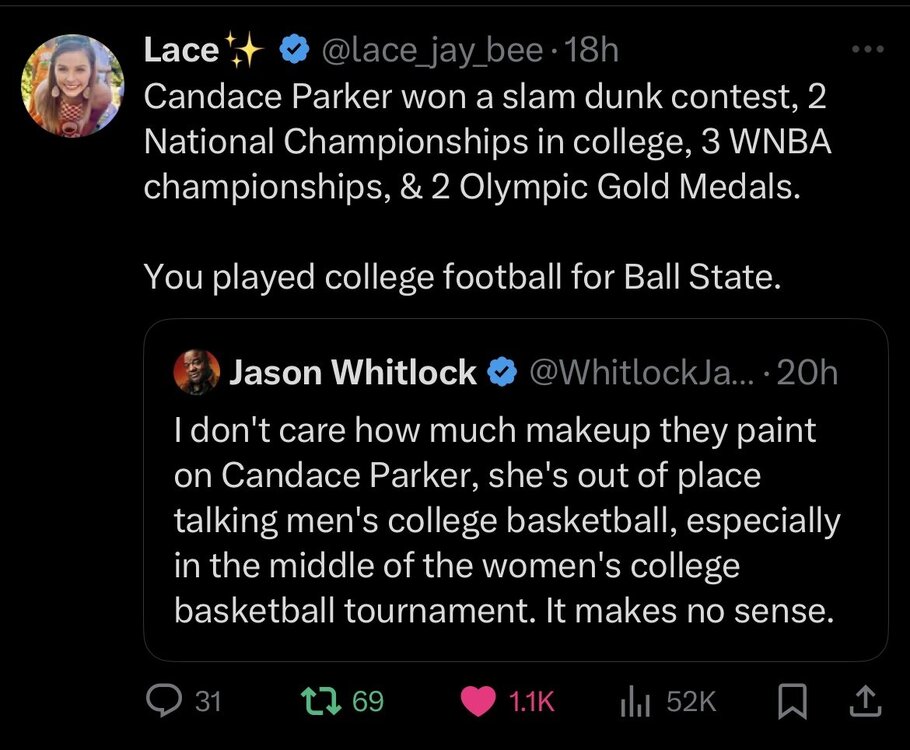Open the @lace_jay_bee handle
Viewport: 910px width, 750px height.
point(430,50)
